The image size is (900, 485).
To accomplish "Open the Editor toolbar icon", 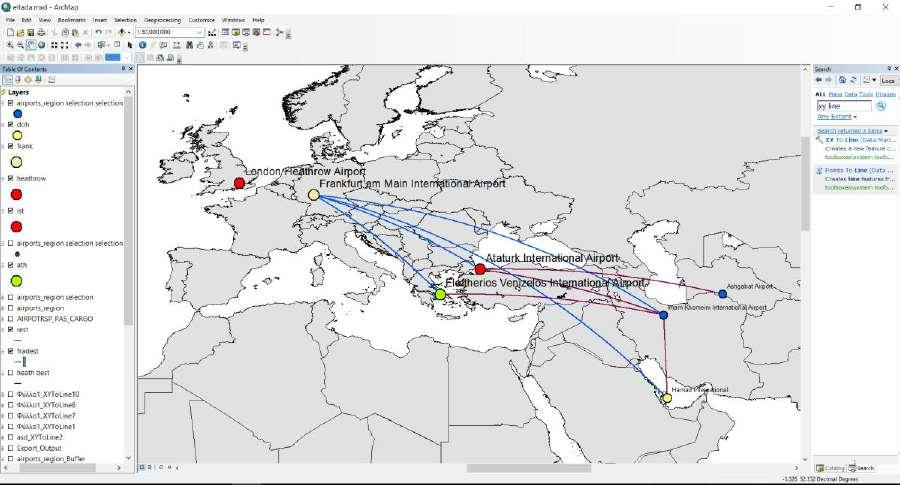I will [x=212, y=33].
